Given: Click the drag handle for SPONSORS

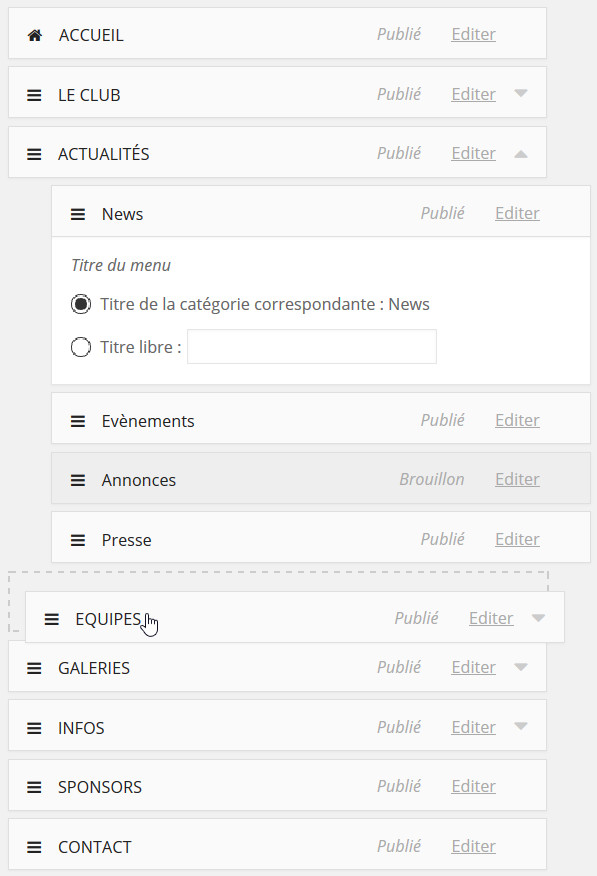Looking at the screenshot, I should tap(34, 787).
